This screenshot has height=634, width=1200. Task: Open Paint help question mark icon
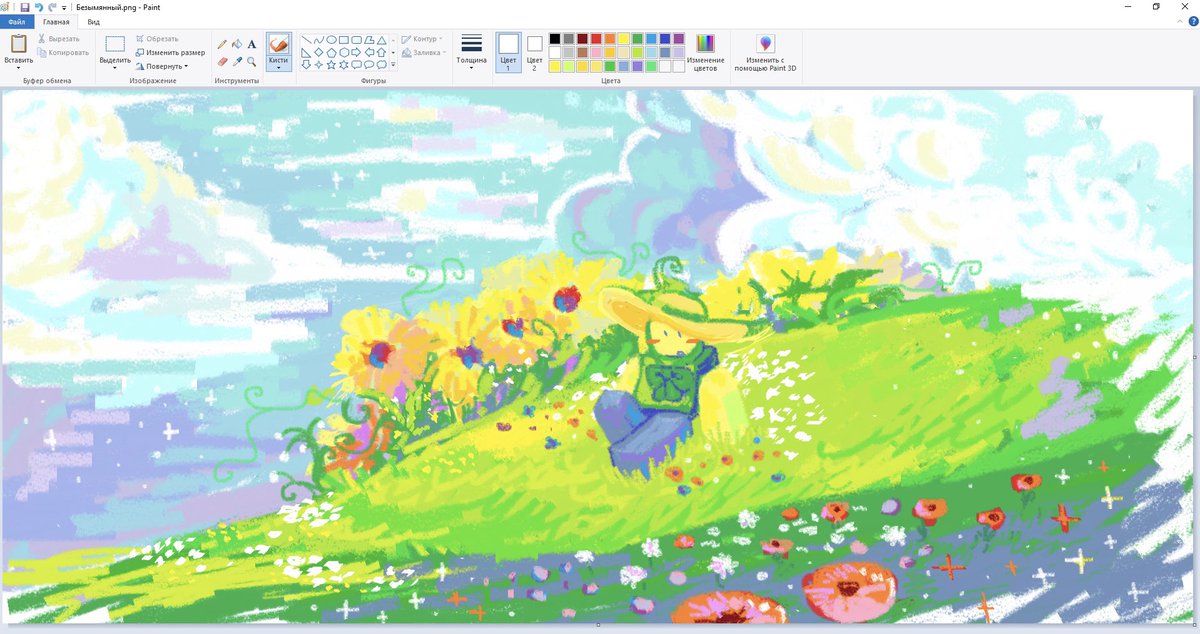(1192, 21)
